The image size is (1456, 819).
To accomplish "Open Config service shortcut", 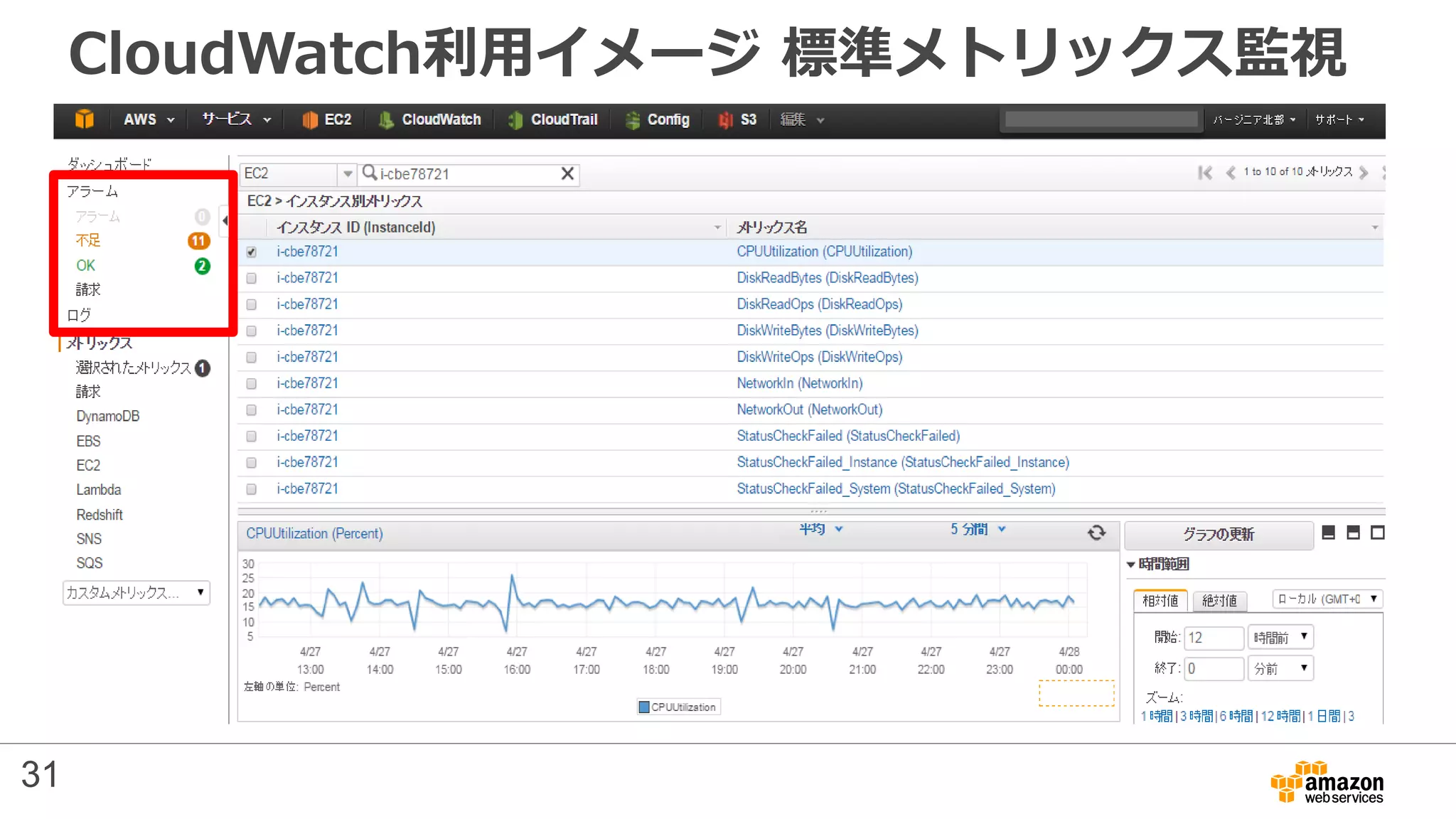I will [x=658, y=119].
